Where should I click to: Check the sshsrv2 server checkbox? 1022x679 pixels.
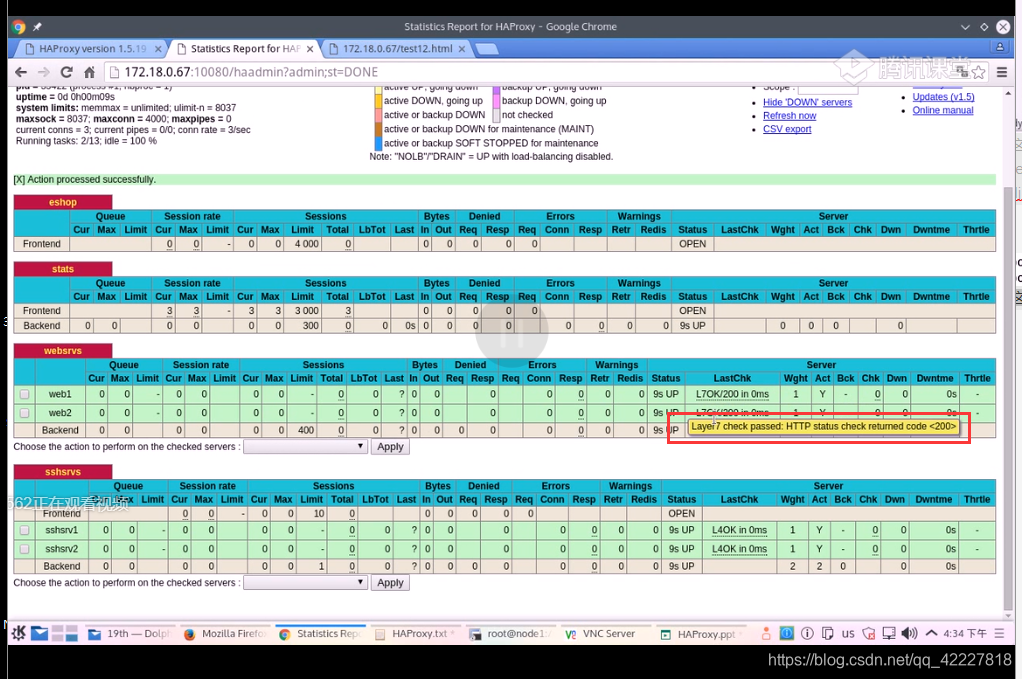(24, 549)
